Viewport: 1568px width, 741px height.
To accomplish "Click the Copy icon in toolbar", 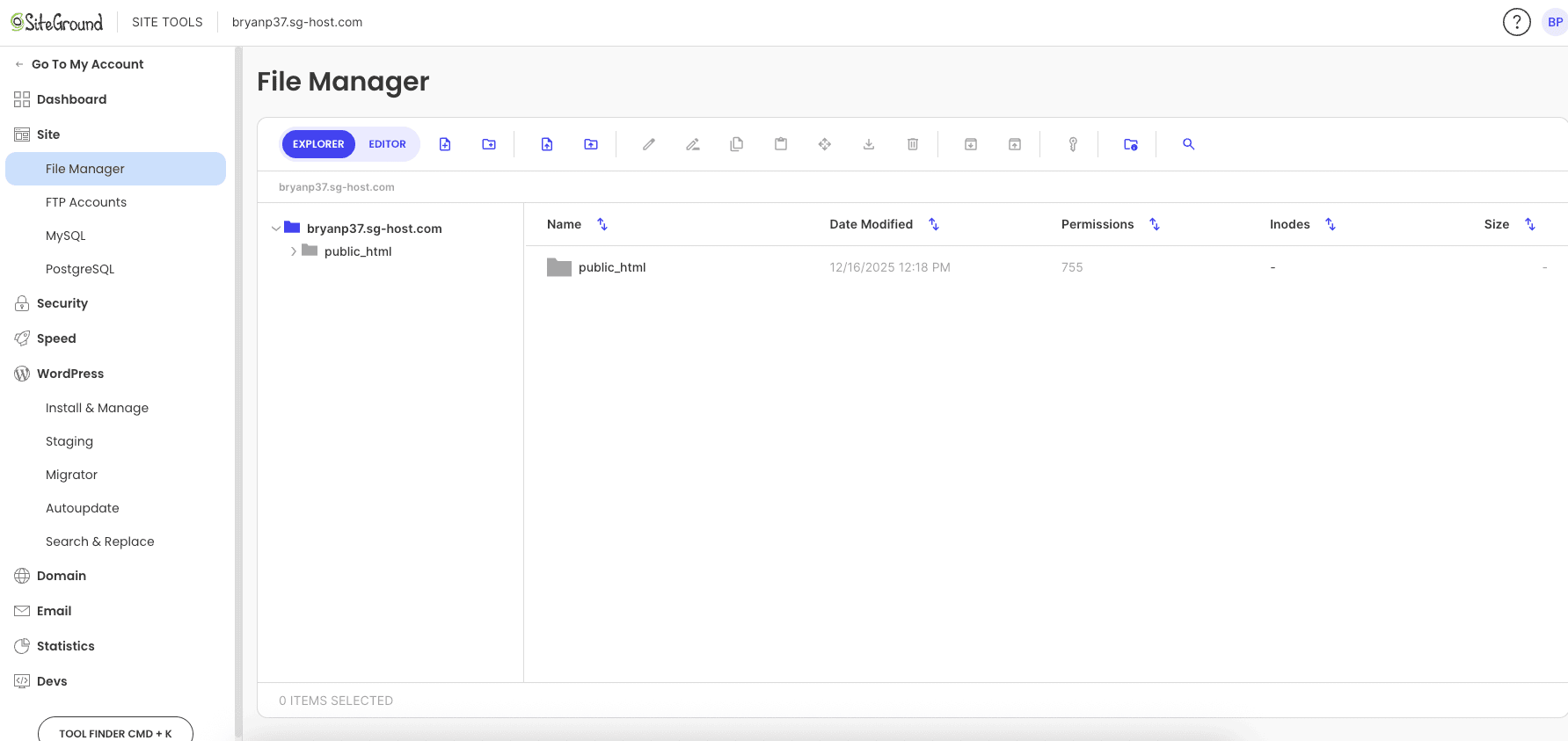I will click(737, 144).
